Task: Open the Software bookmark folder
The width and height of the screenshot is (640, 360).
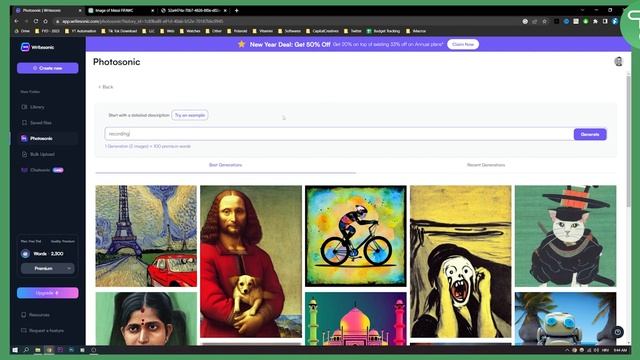Action: coord(289,31)
